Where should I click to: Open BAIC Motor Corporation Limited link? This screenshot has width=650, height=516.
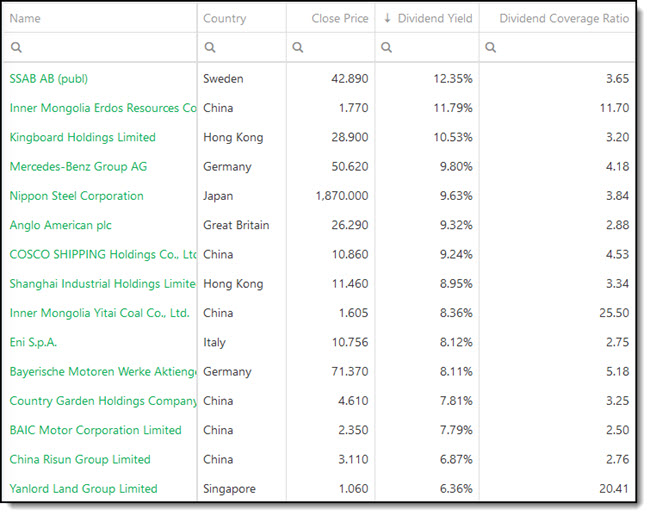(x=95, y=430)
